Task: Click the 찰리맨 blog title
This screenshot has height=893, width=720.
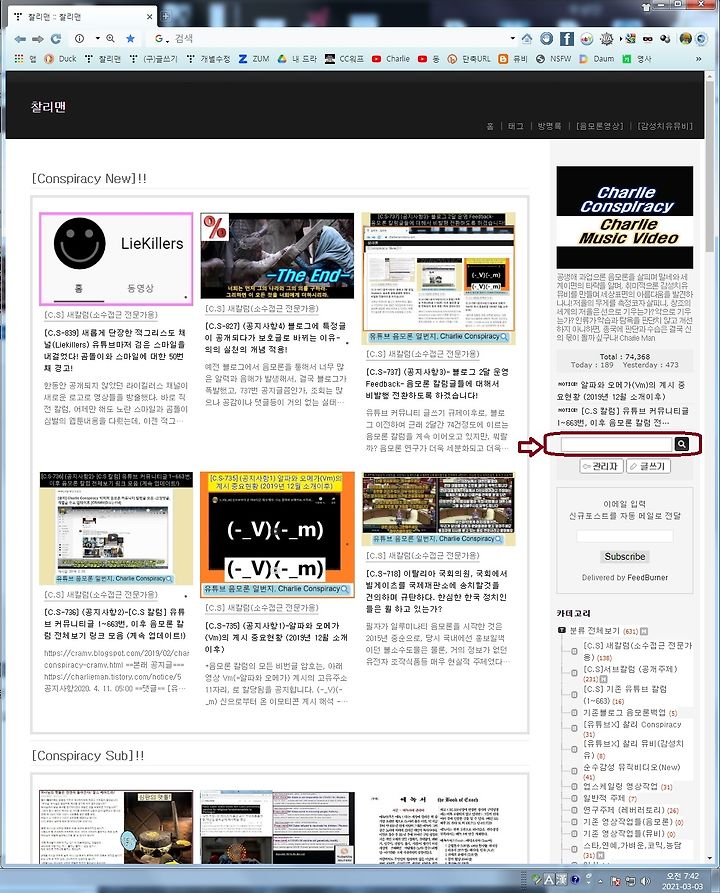Action: (48, 106)
